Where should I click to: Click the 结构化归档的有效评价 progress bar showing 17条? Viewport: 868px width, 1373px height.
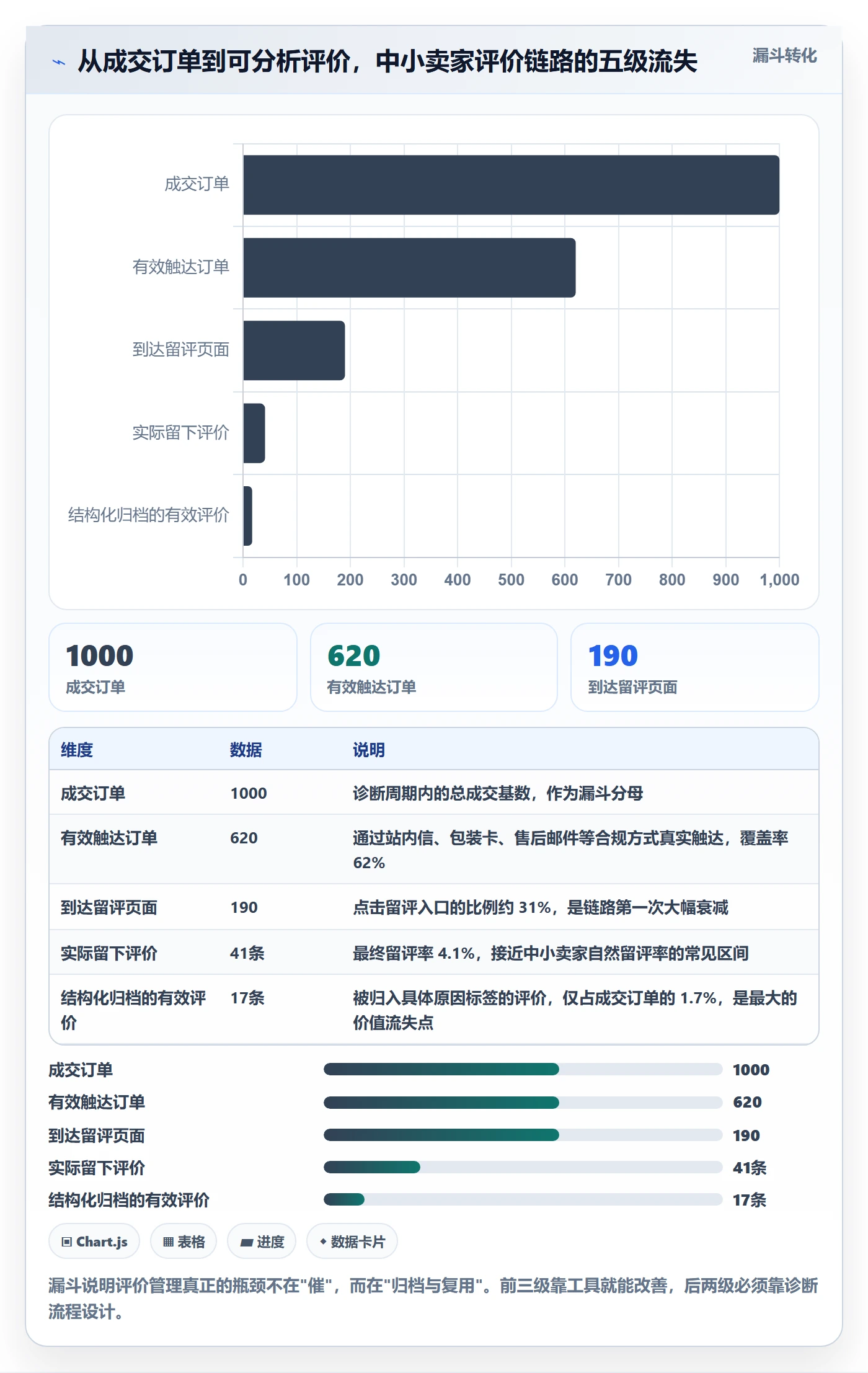pos(523,1199)
